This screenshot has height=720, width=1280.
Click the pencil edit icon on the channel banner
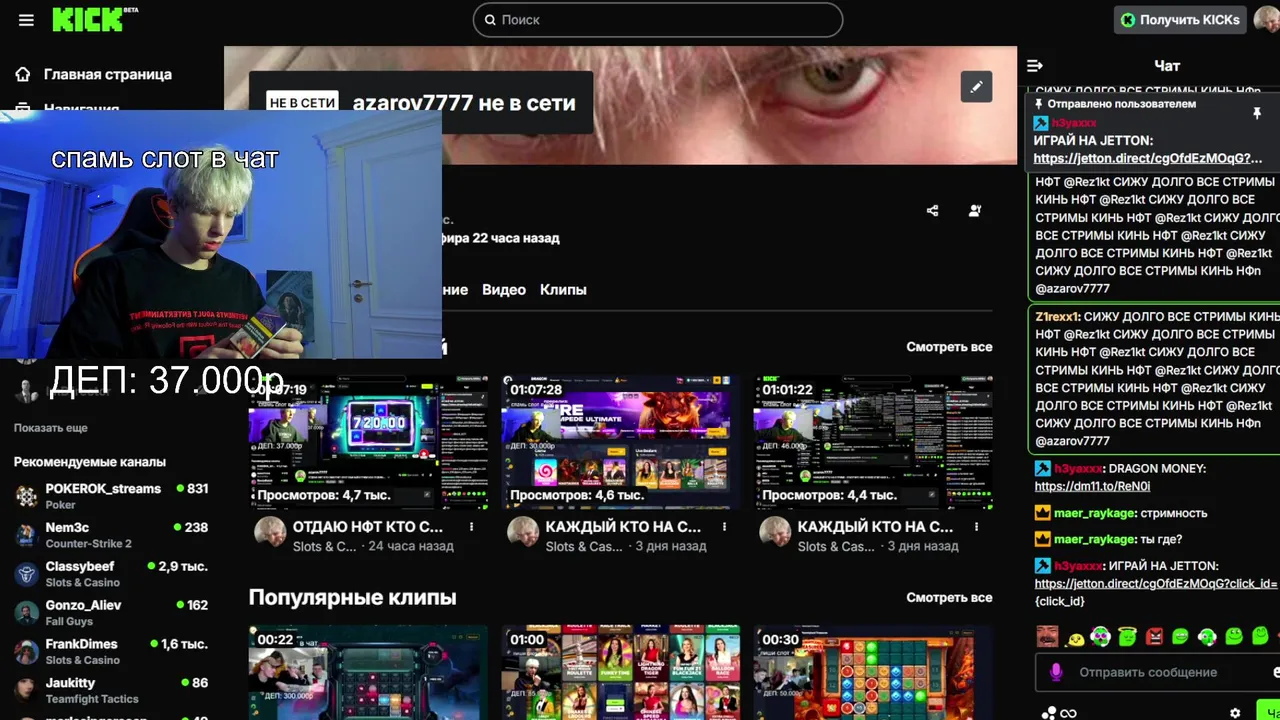(x=976, y=87)
